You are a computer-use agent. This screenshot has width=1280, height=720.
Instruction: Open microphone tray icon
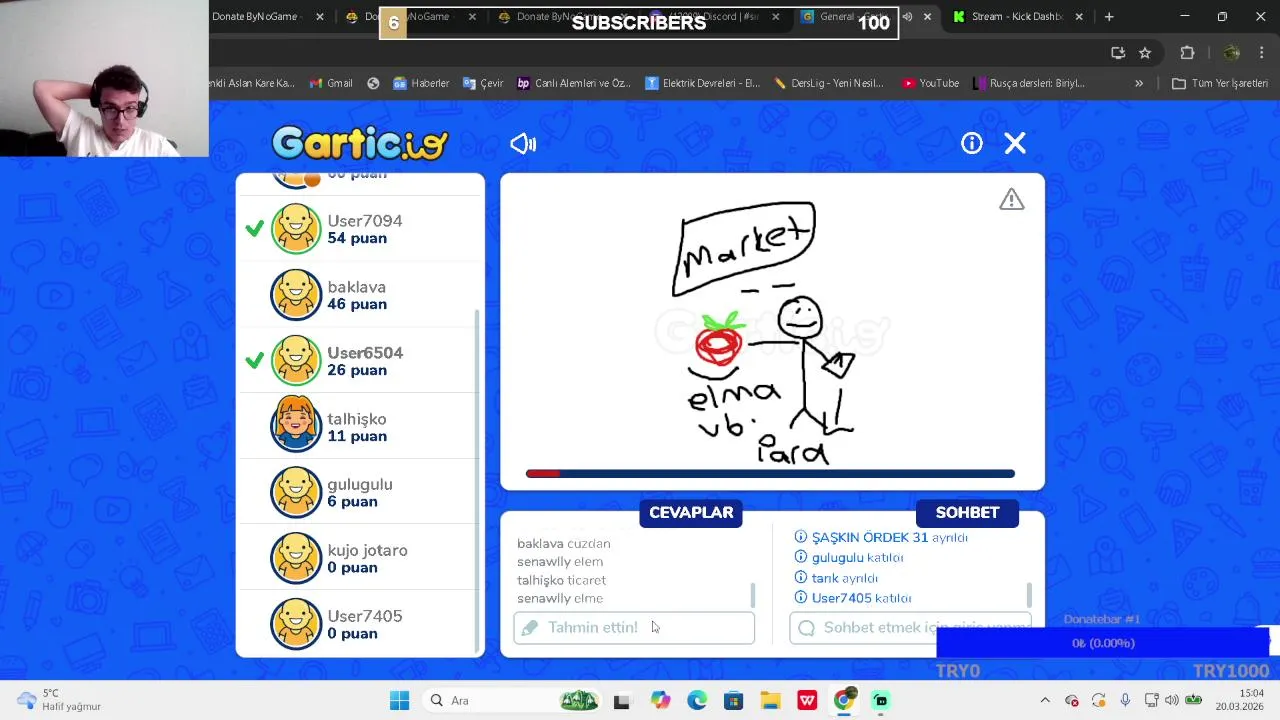click(1125, 700)
